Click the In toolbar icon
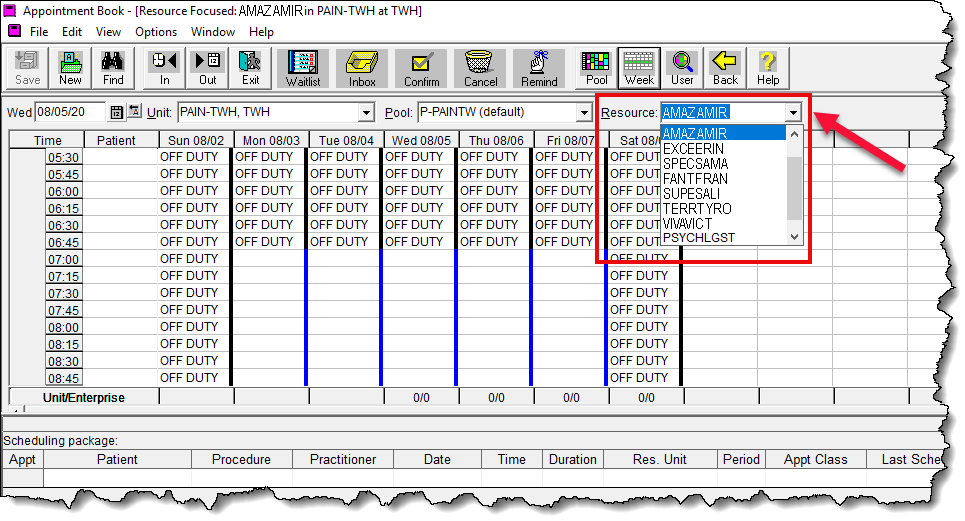 [164, 68]
